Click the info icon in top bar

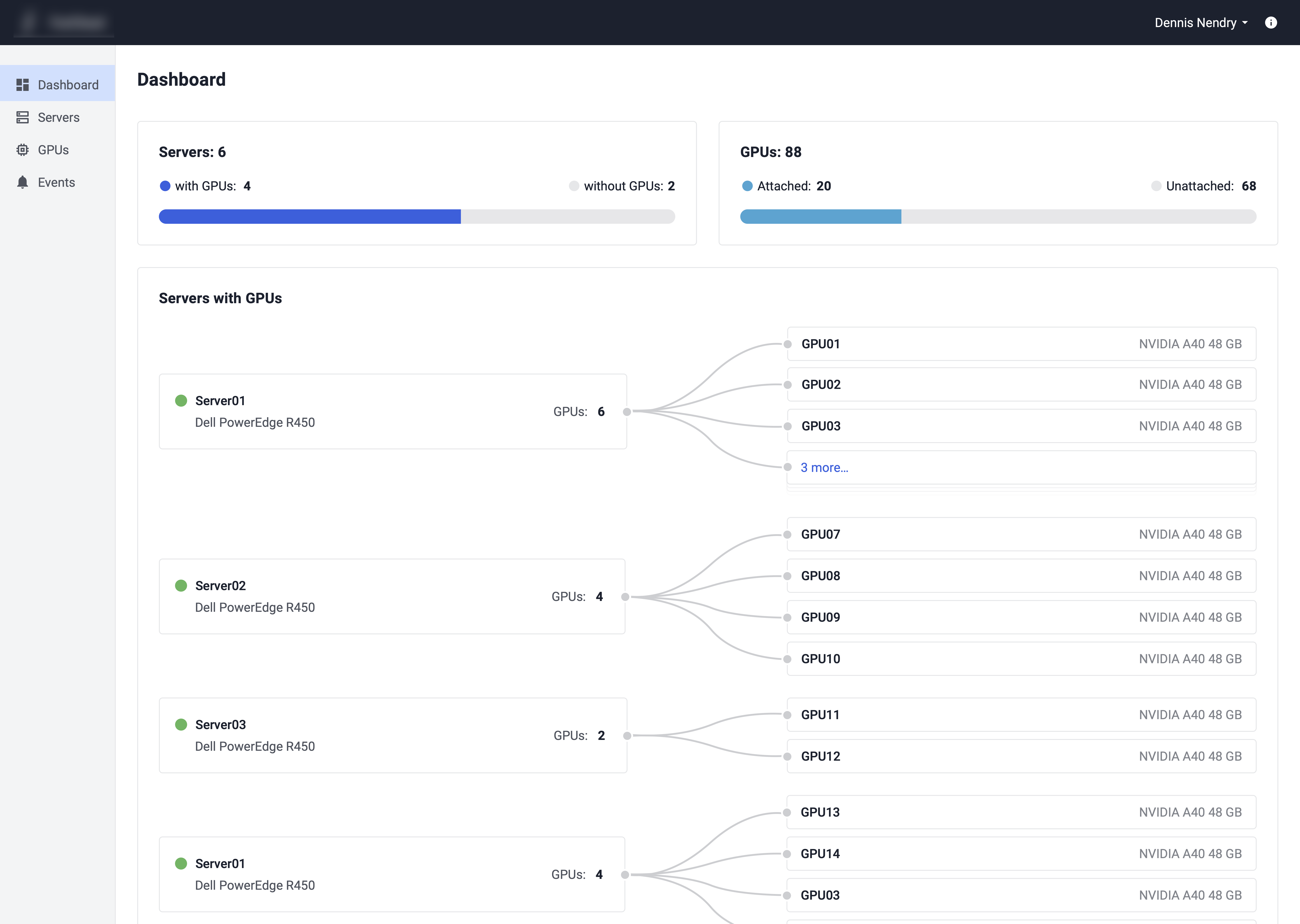[1270, 23]
